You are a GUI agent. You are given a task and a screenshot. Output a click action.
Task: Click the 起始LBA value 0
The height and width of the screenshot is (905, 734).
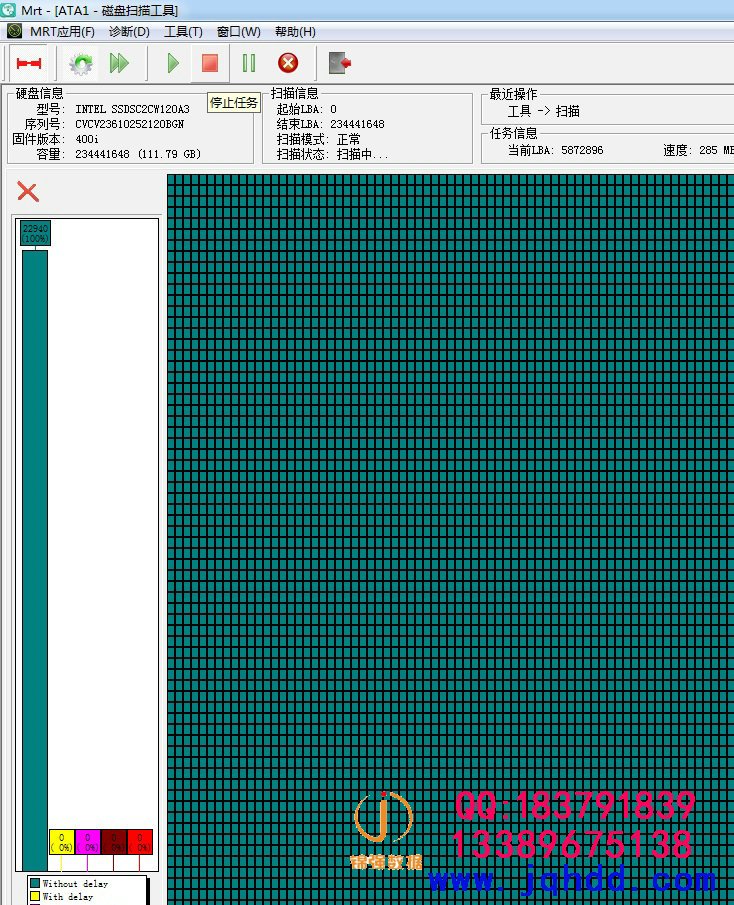coord(334,109)
